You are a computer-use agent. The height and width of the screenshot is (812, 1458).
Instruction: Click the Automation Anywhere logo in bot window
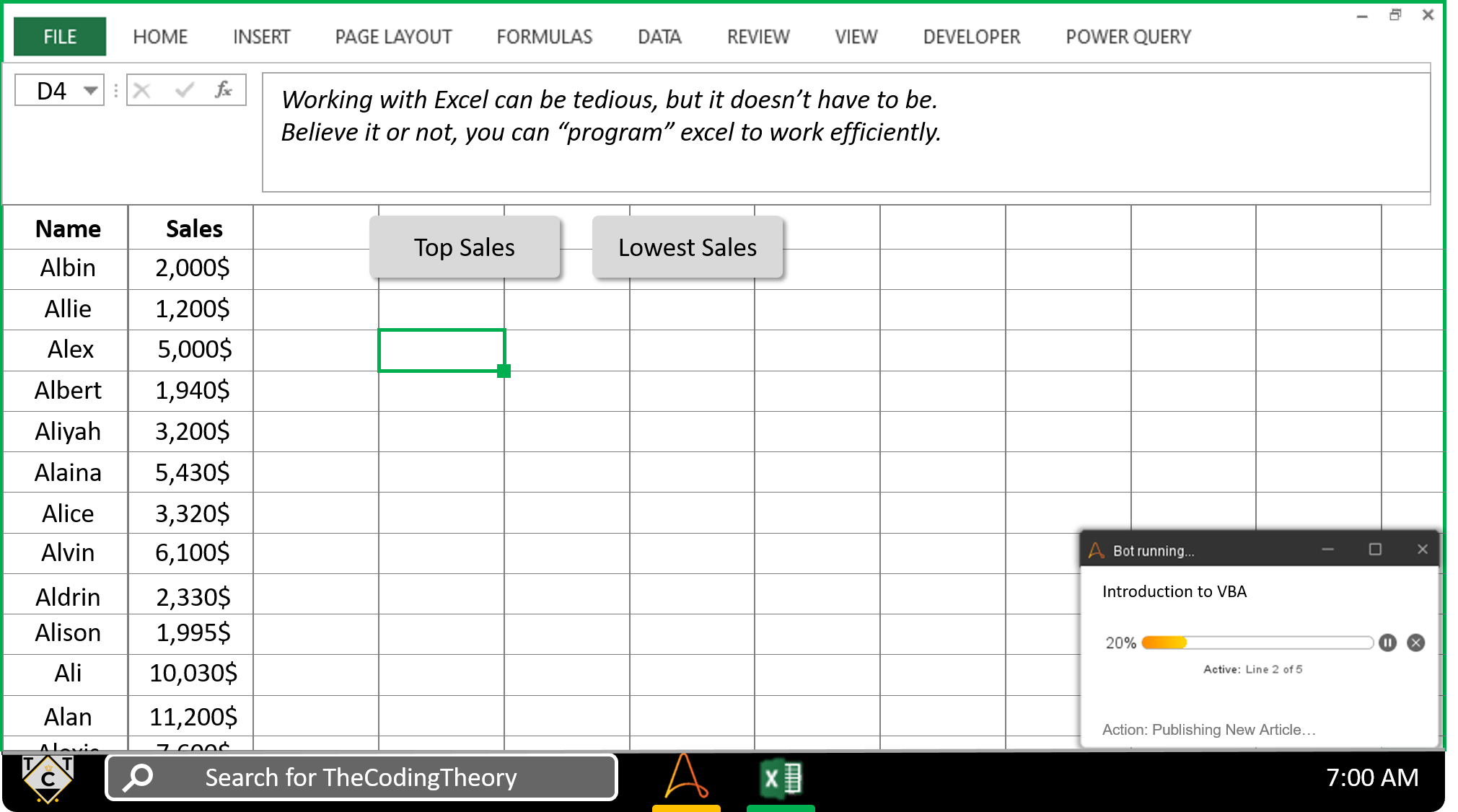click(x=1095, y=550)
